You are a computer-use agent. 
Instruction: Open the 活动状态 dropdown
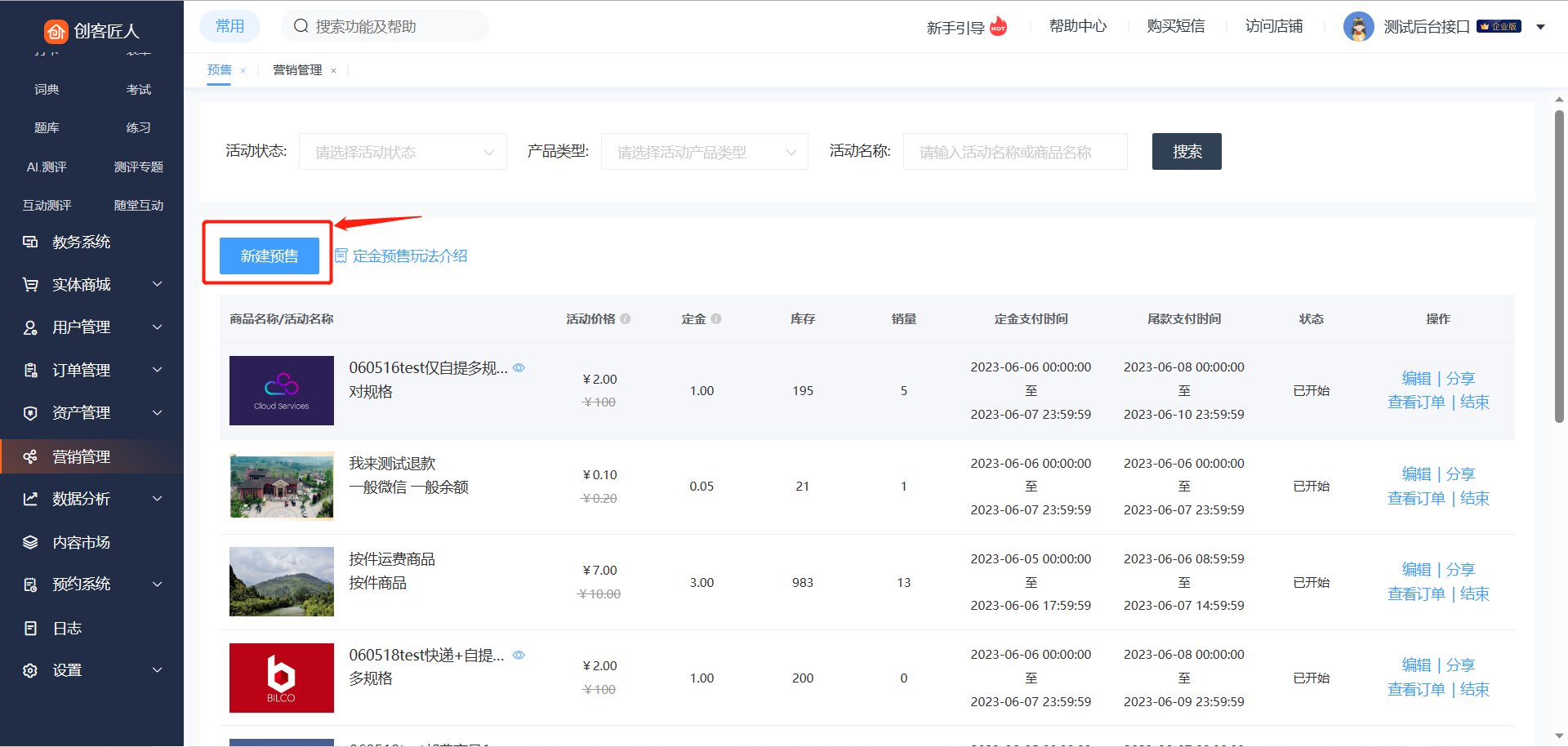click(x=403, y=152)
